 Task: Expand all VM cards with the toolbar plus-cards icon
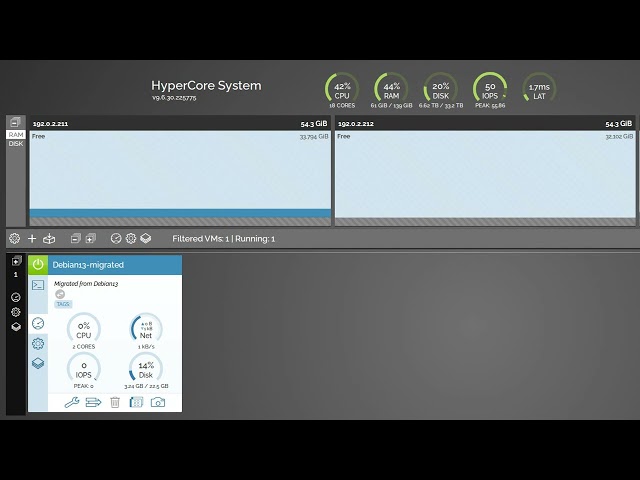coord(91,238)
